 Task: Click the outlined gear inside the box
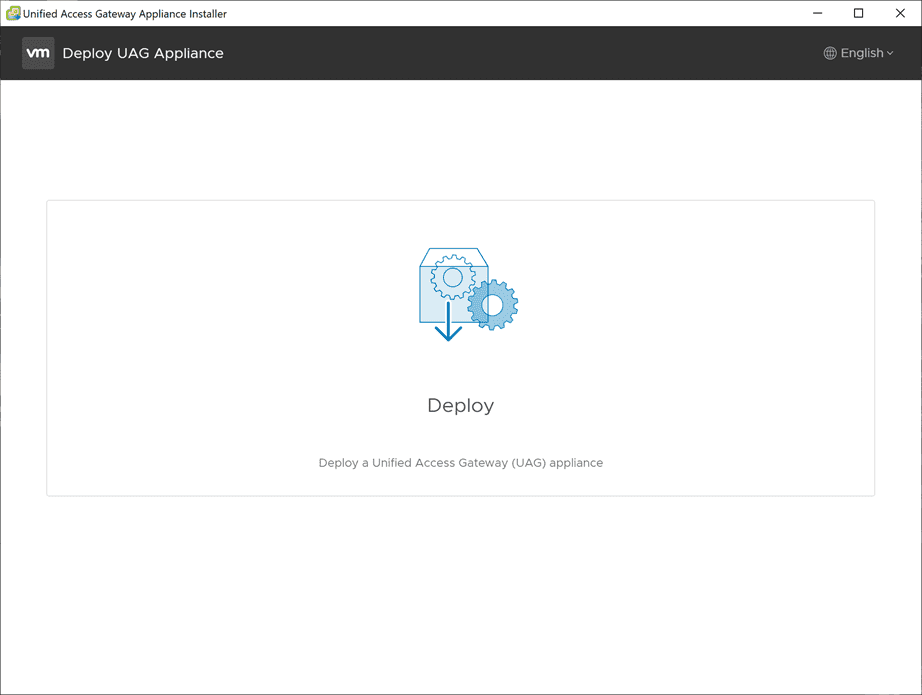[x=453, y=277]
